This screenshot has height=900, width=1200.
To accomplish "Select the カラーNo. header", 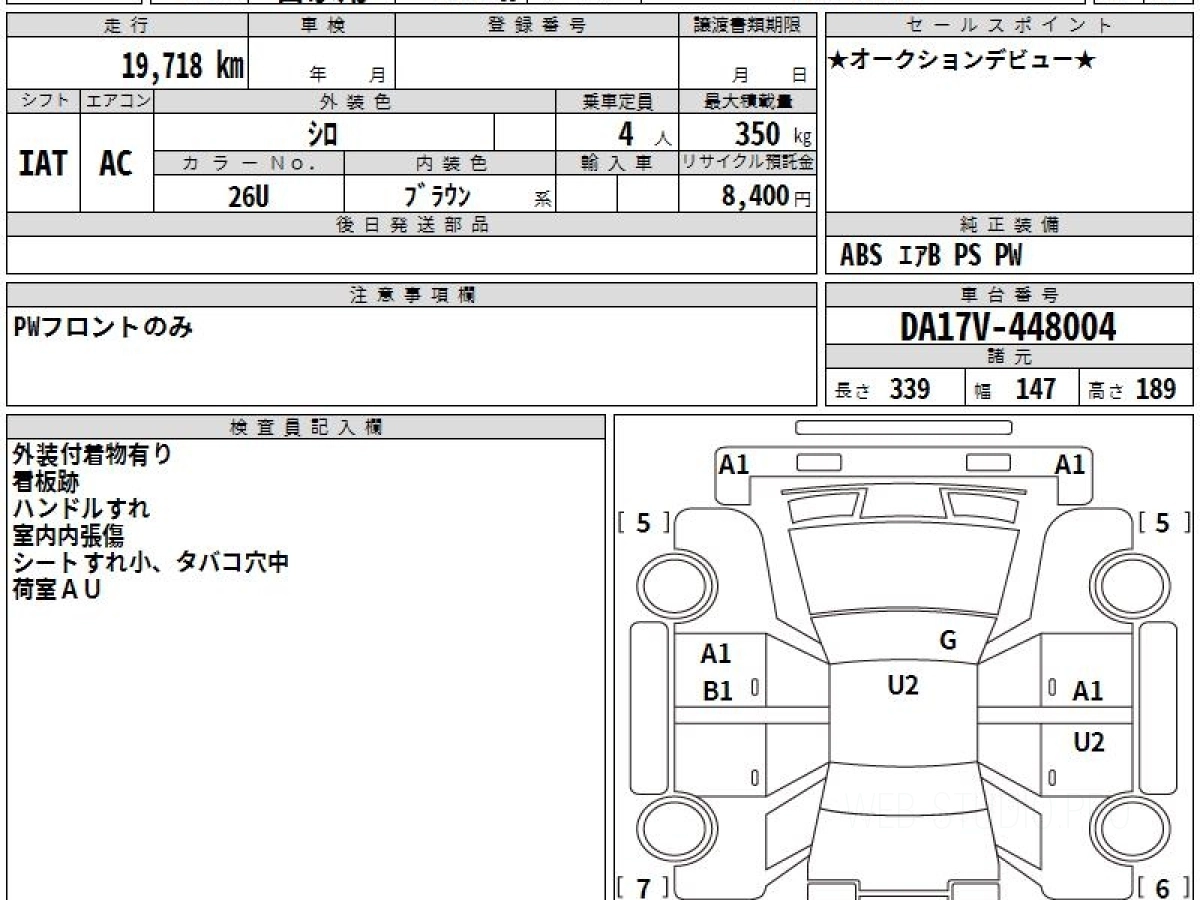I will (x=249, y=163).
